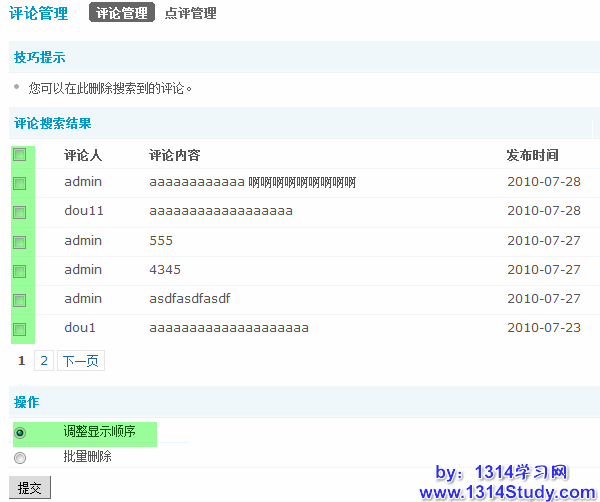Go to page 2 of results

[44, 361]
